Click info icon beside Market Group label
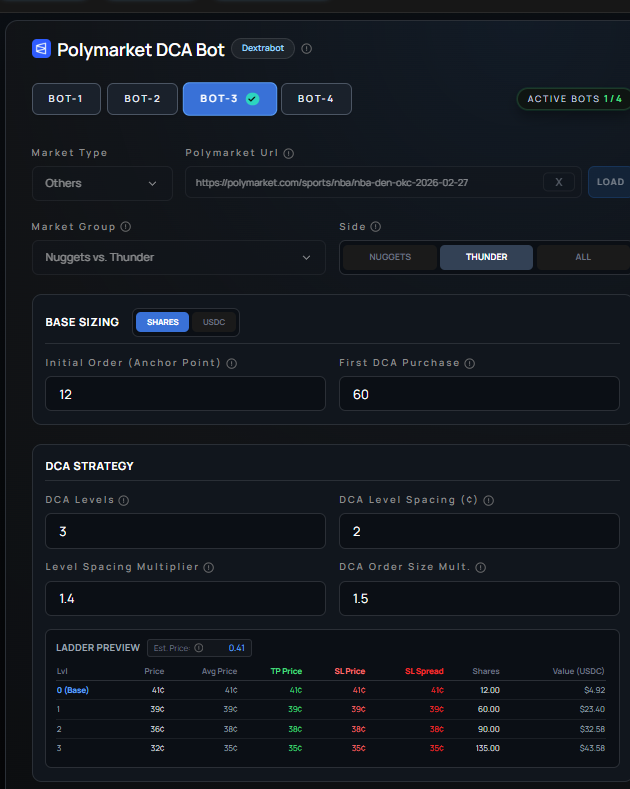This screenshot has width=630, height=789. pyautogui.click(x=126, y=227)
